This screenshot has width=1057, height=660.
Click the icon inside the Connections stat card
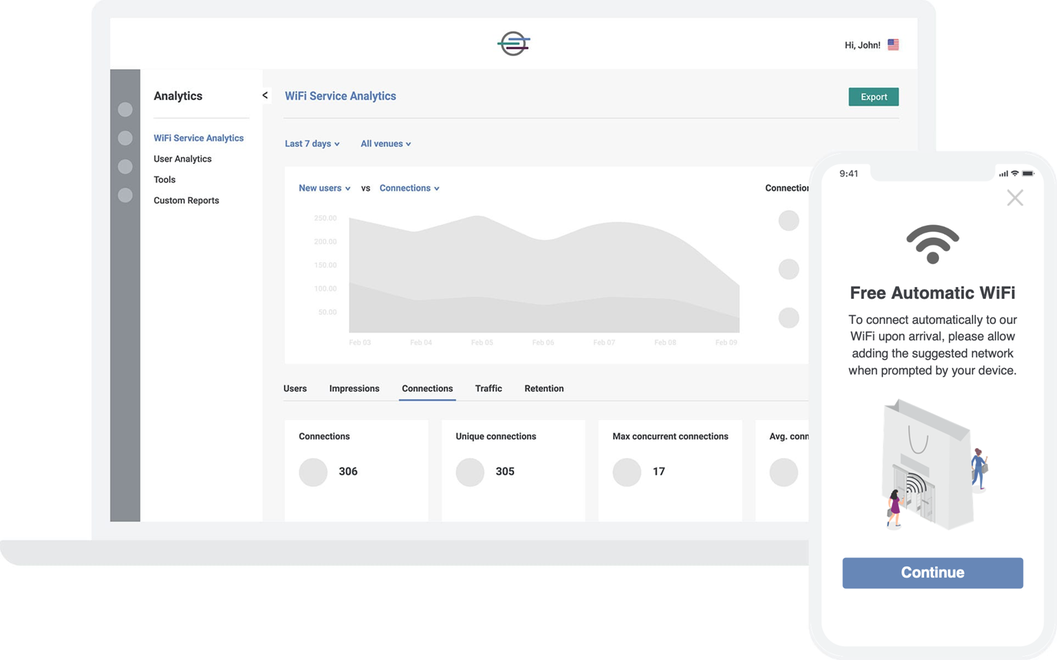pos(313,471)
